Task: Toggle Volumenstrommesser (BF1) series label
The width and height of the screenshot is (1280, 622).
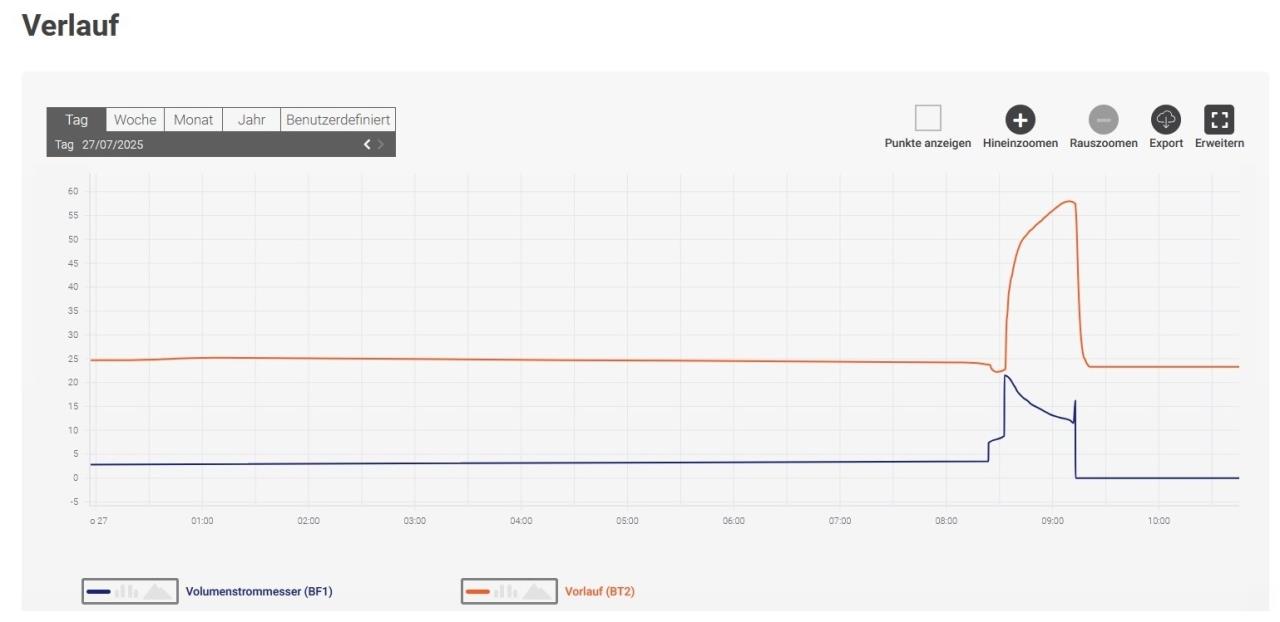Action: (259, 592)
